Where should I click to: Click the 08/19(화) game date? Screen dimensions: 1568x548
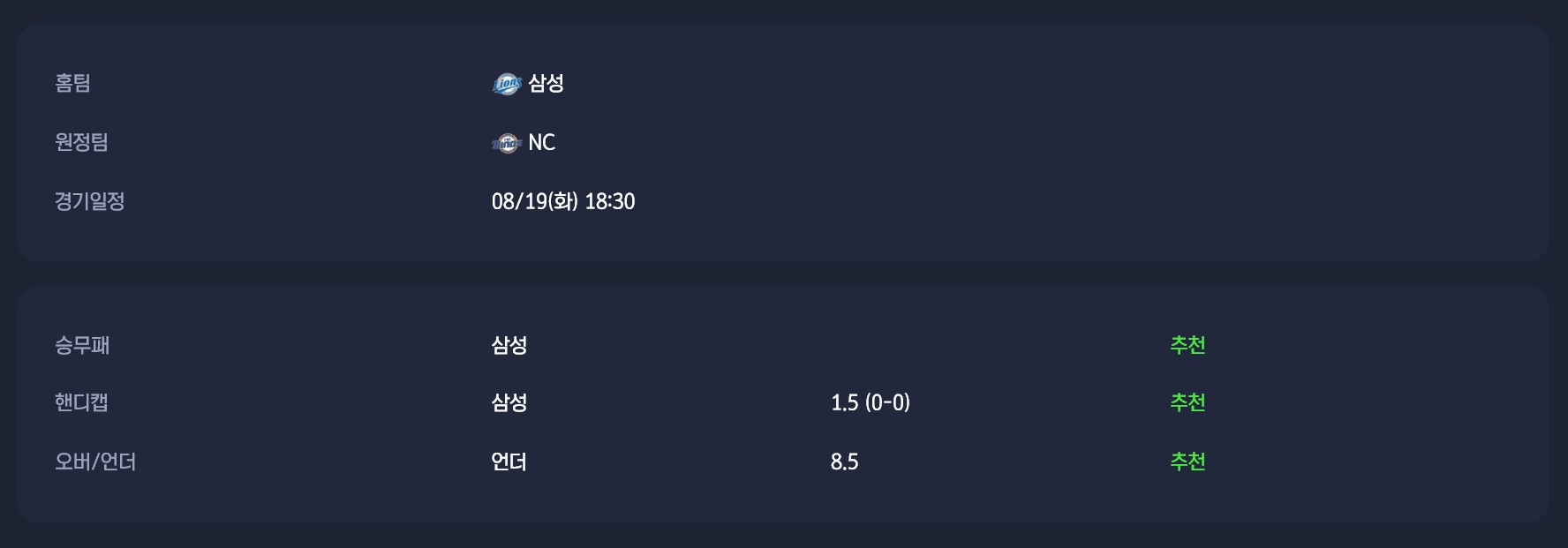point(534,201)
